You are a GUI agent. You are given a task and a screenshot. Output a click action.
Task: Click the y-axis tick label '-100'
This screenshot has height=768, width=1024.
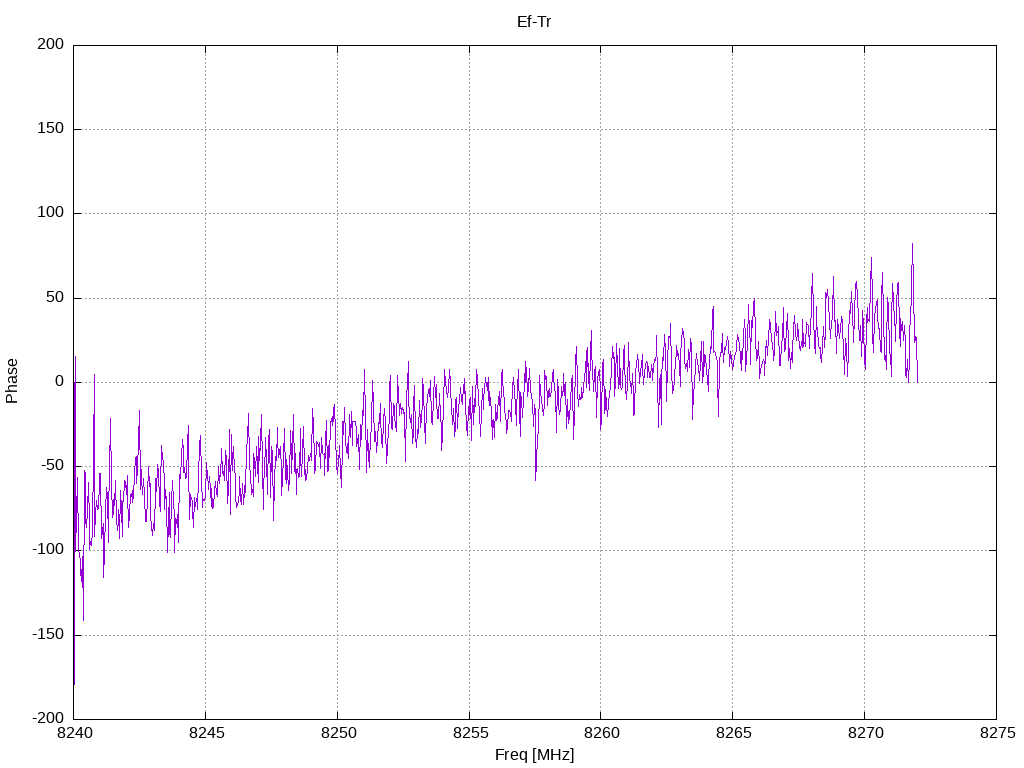[48, 550]
